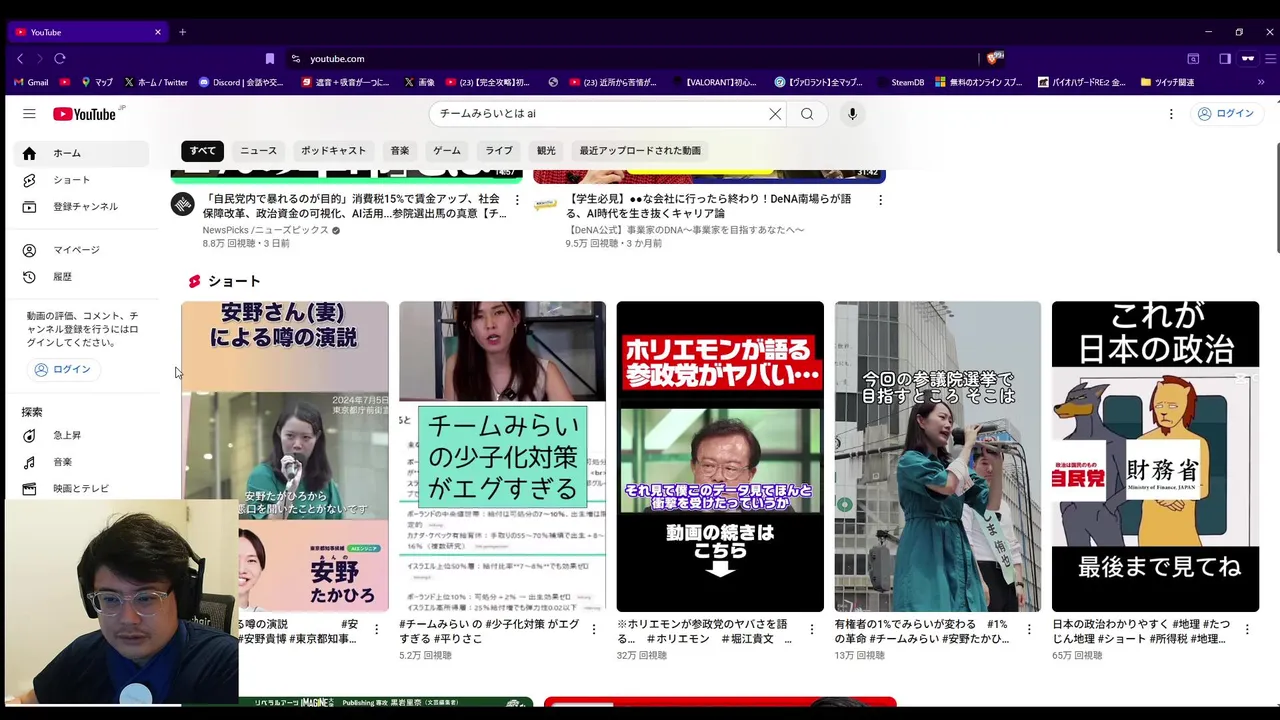Open a new browser tab with plus
This screenshot has height=720, width=1280.
point(182,32)
